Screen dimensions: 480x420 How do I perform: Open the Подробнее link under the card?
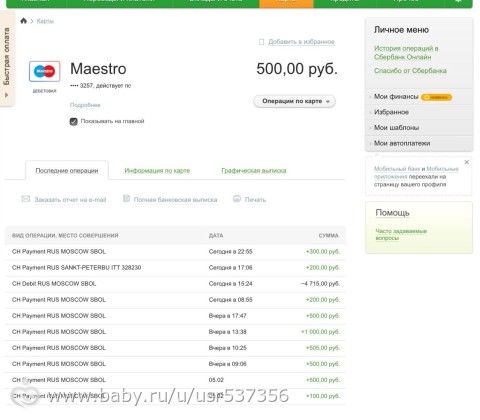(85, 105)
